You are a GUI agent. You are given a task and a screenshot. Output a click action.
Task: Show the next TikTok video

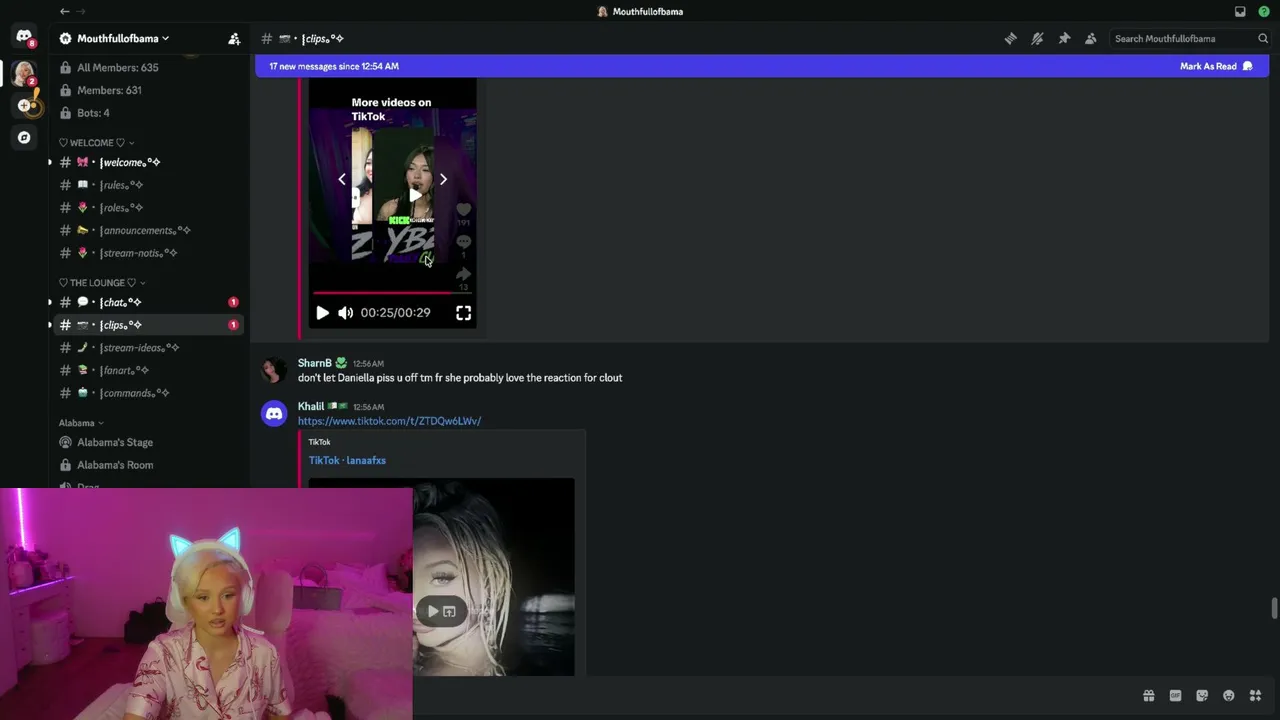click(x=443, y=179)
